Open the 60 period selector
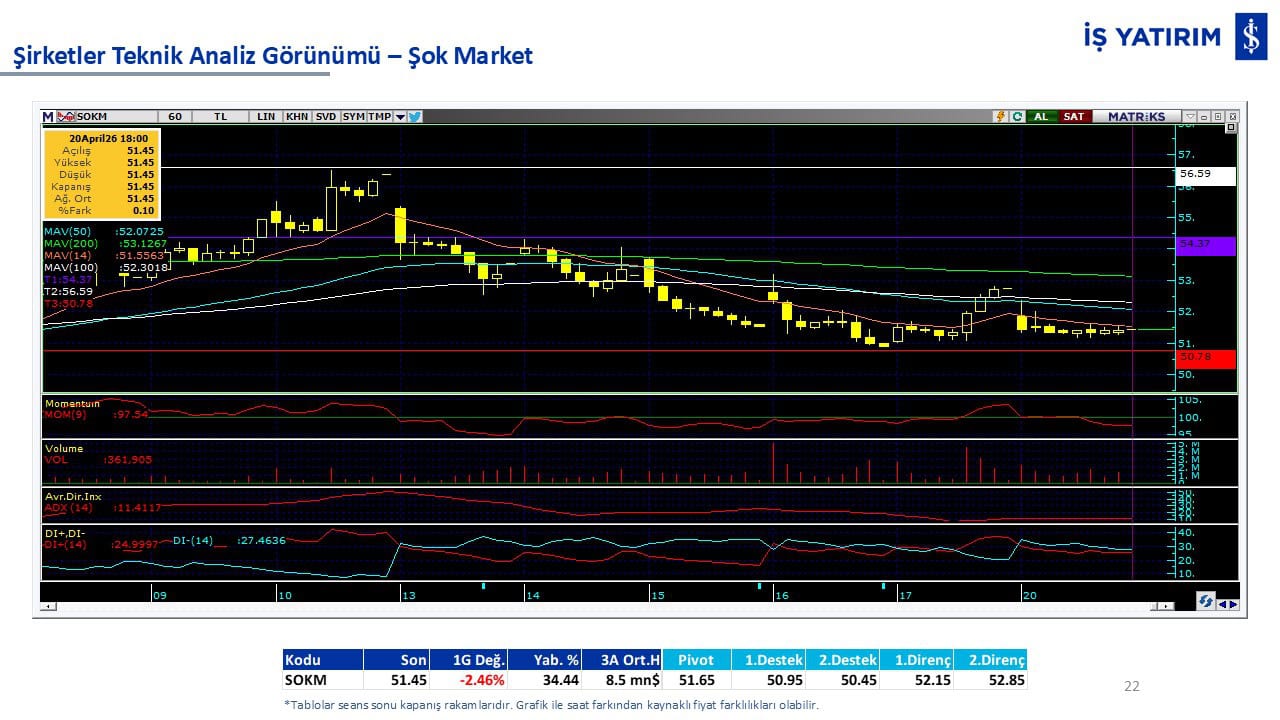The width and height of the screenshot is (1280, 720). [x=175, y=116]
